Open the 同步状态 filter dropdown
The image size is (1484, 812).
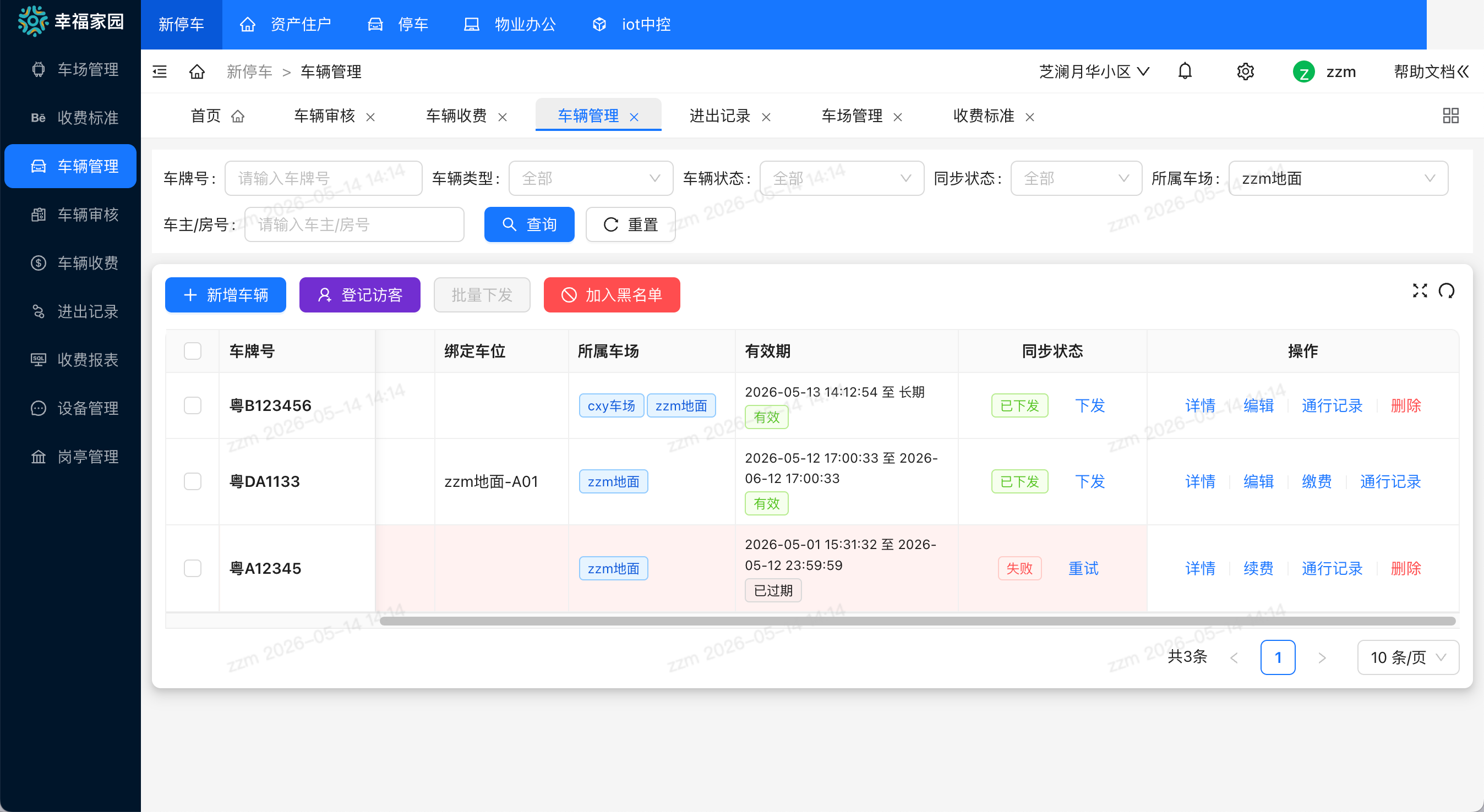click(x=1076, y=178)
